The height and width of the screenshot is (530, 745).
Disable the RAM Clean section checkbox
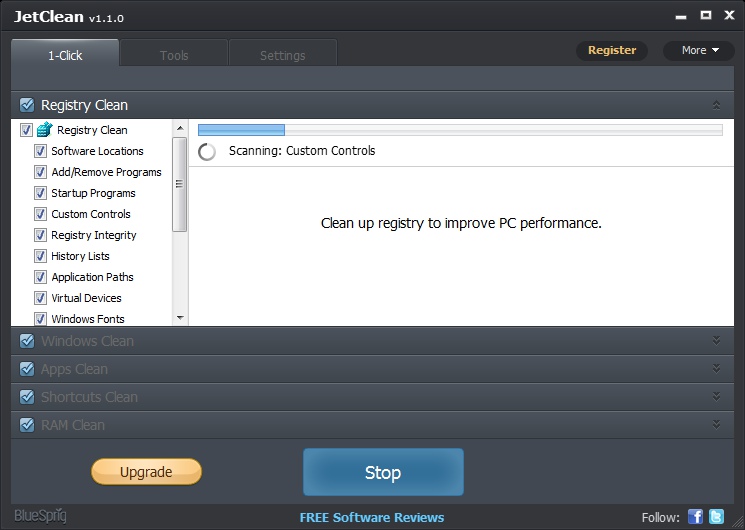[27, 424]
